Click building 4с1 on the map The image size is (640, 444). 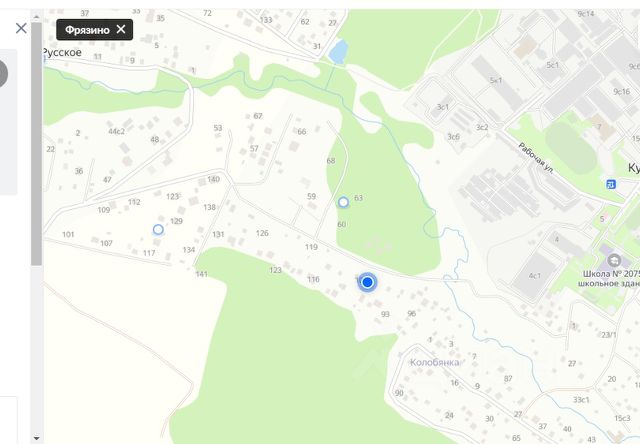[535, 276]
